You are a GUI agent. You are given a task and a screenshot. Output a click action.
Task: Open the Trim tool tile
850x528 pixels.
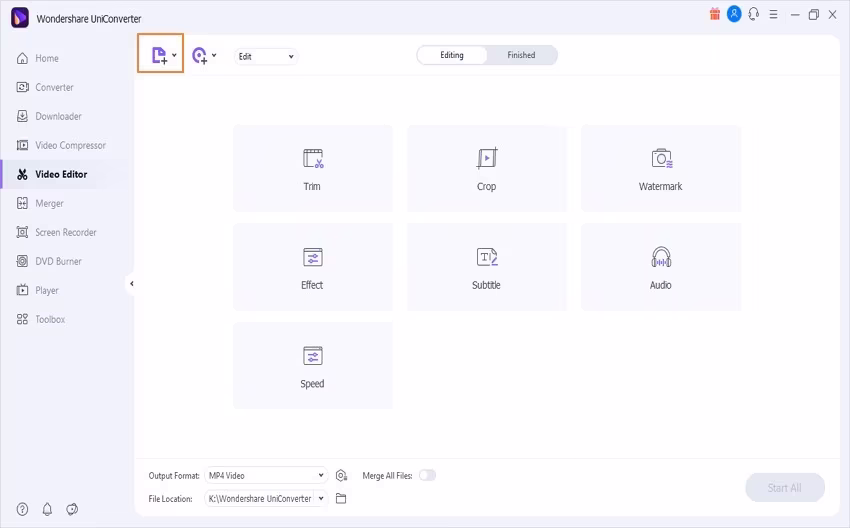click(313, 168)
